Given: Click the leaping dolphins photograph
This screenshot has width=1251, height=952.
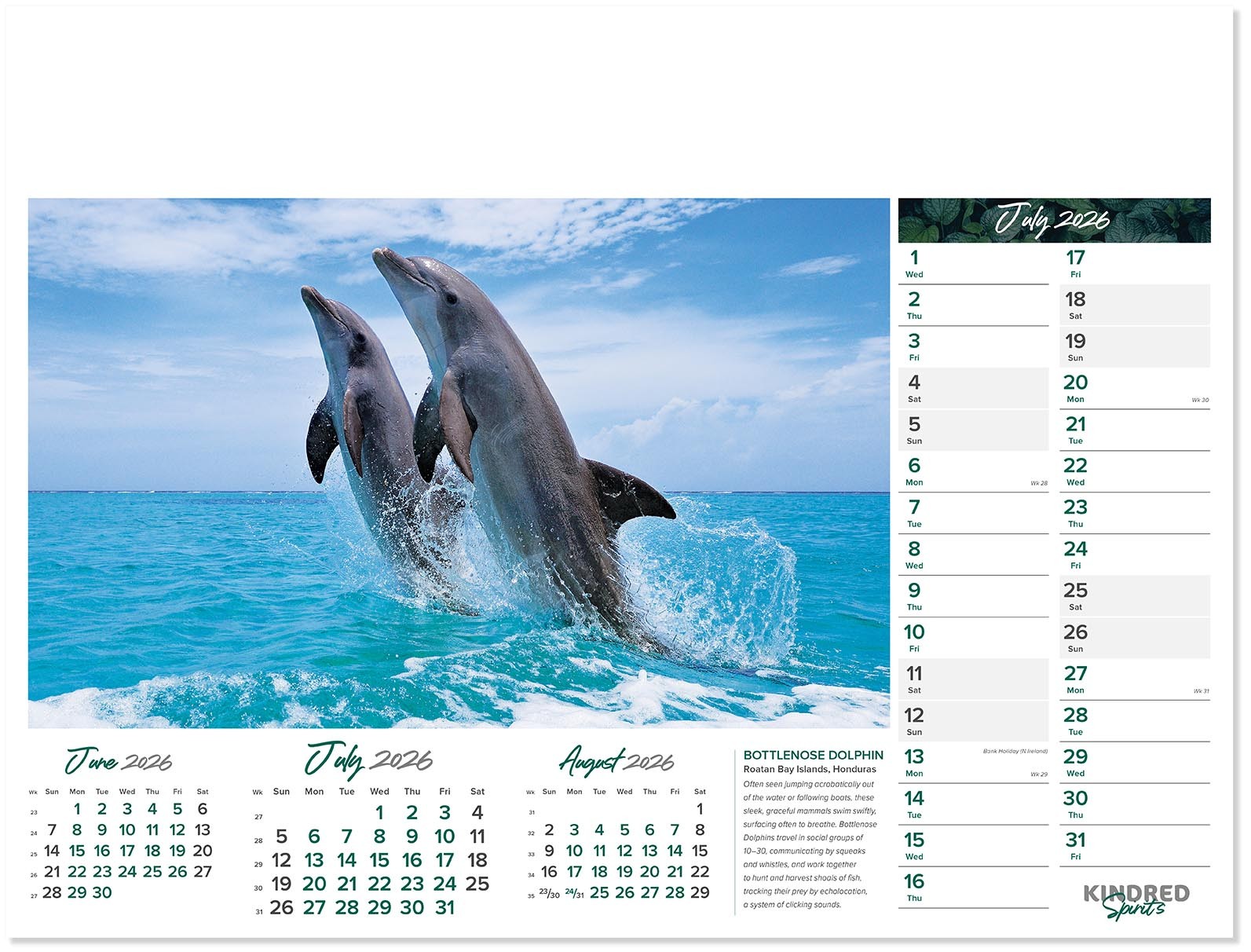Looking at the screenshot, I should pyautogui.click(x=459, y=463).
